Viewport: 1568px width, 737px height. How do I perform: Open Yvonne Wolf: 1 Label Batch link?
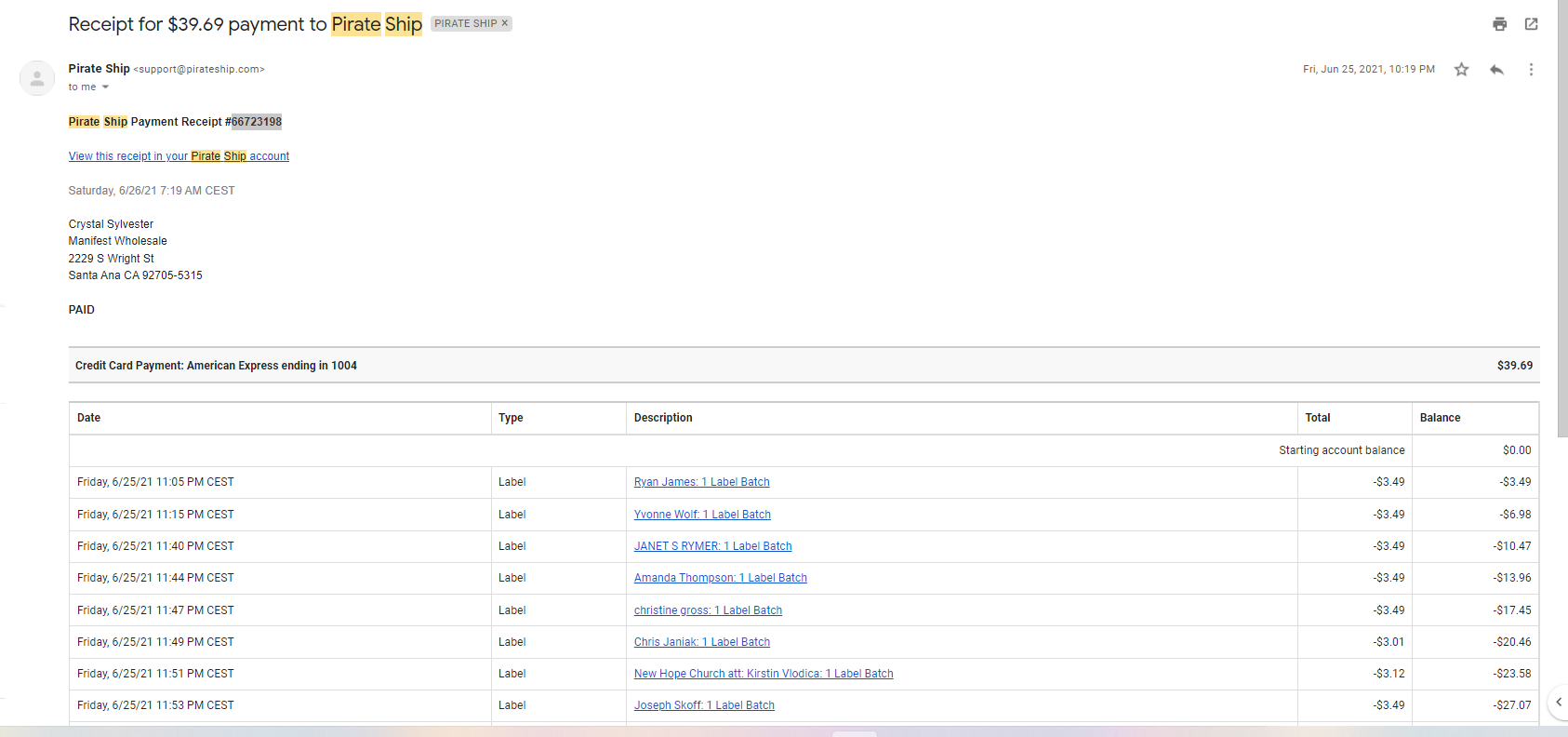[x=702, y=515]
